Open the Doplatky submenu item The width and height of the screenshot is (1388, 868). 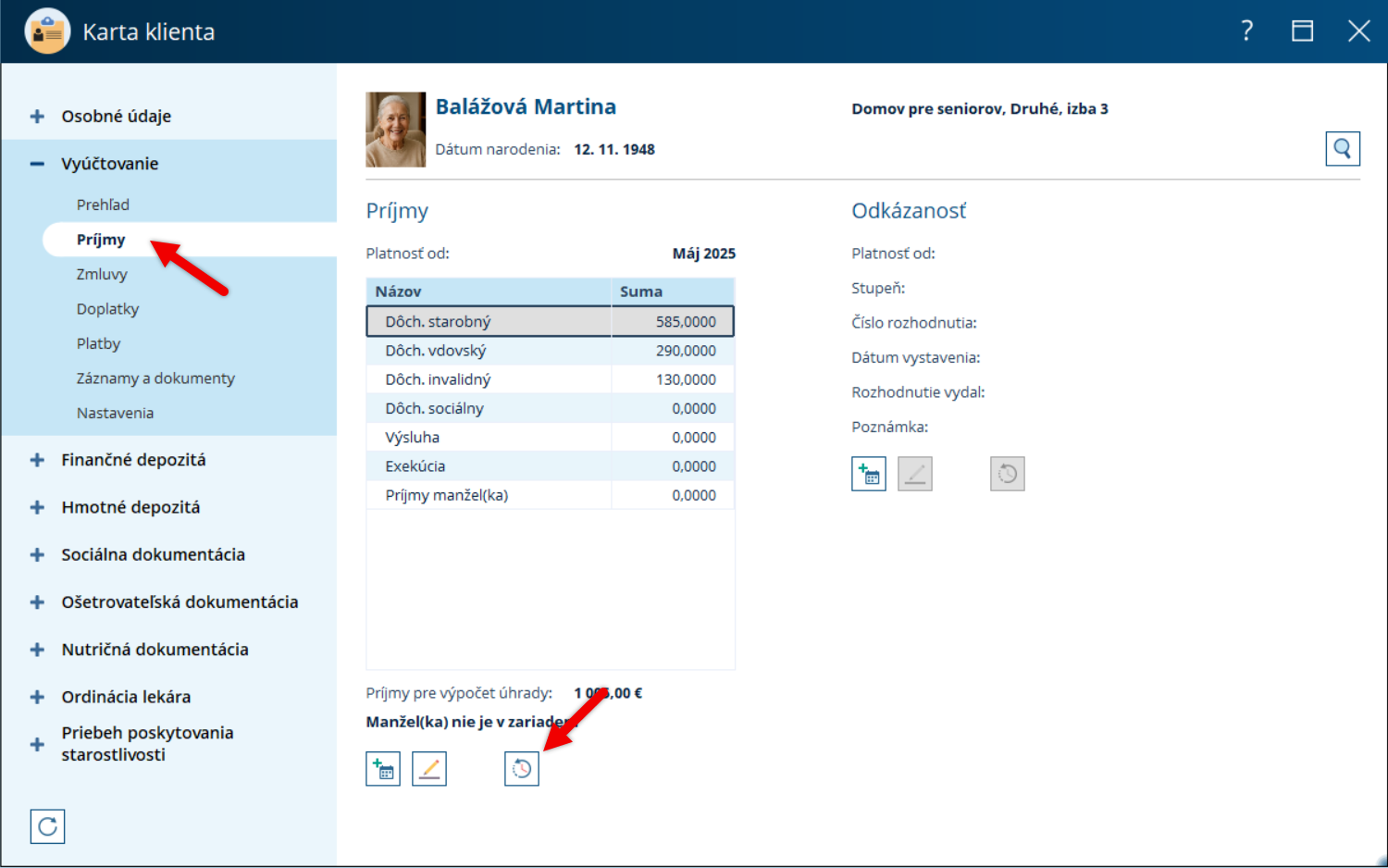(x=107, y=309)
